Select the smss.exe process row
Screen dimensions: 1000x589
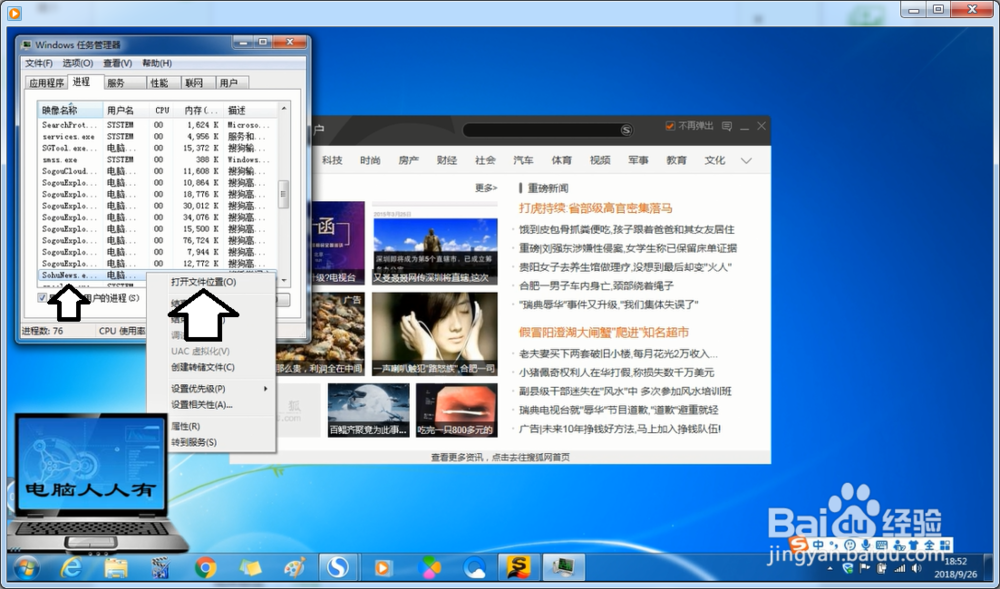coord(158,159)
